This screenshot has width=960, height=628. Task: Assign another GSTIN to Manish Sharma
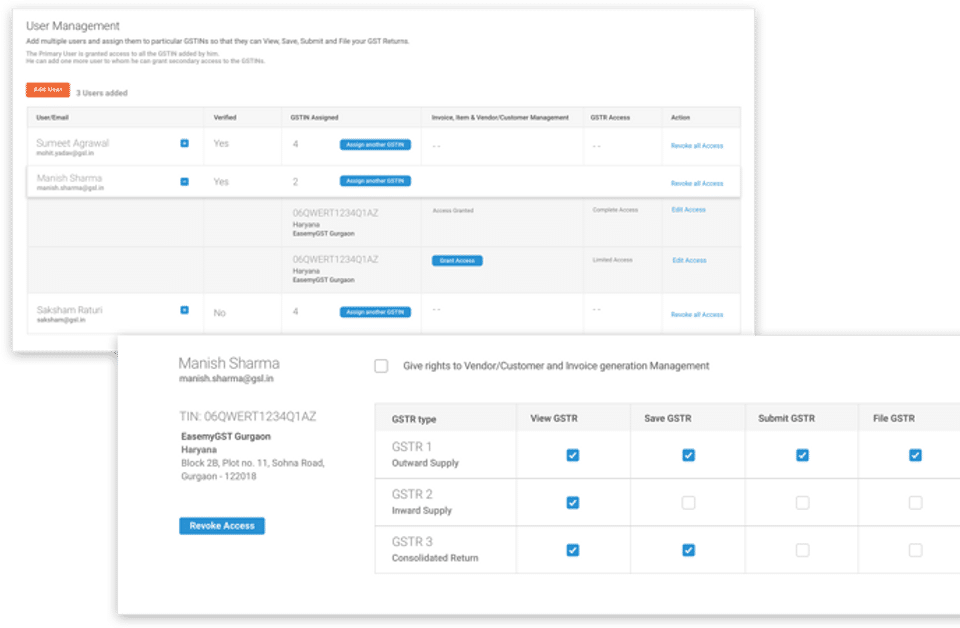pyautogui.click(x=375, y=181)
